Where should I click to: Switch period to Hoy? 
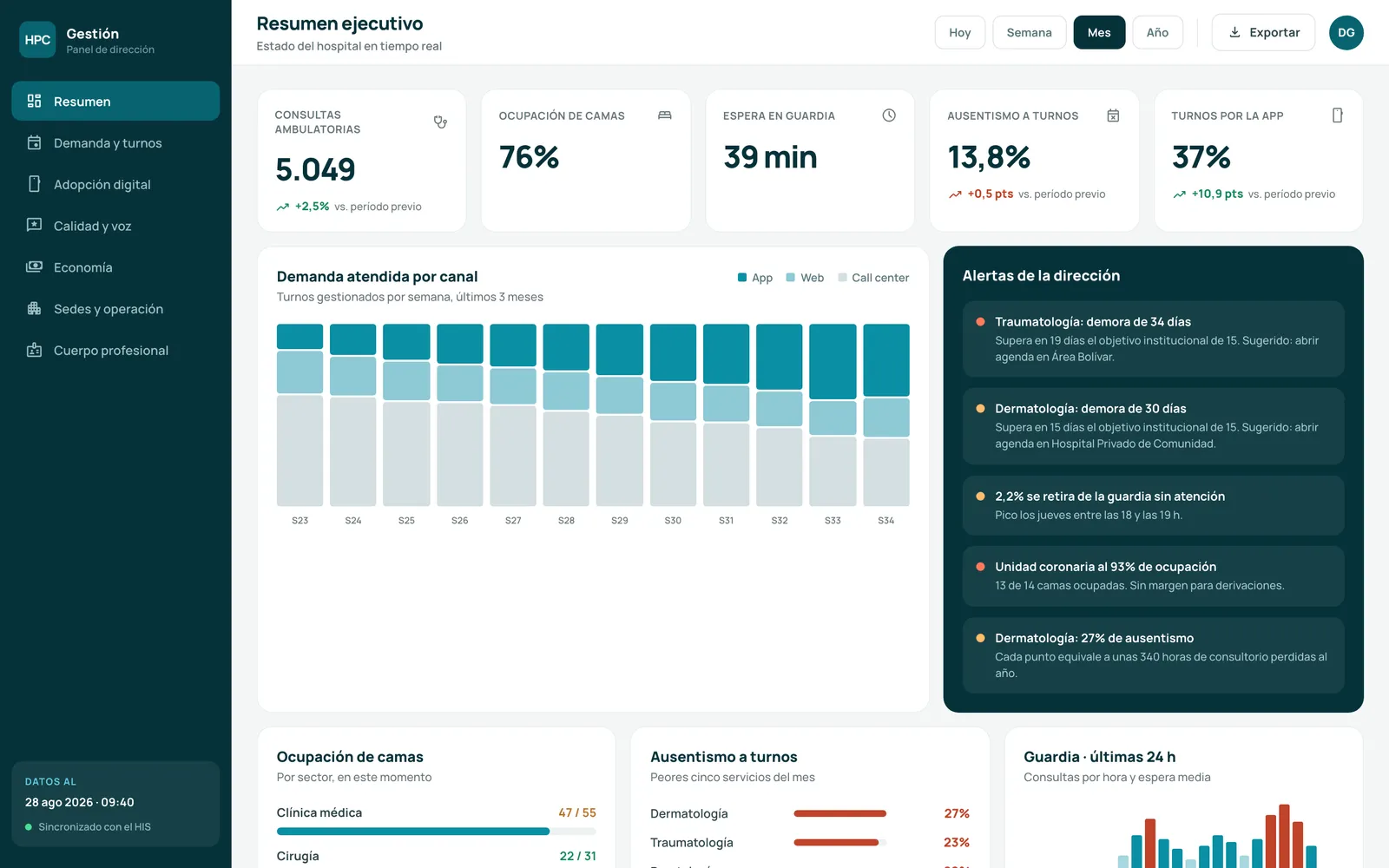click(x=960, y=32)
